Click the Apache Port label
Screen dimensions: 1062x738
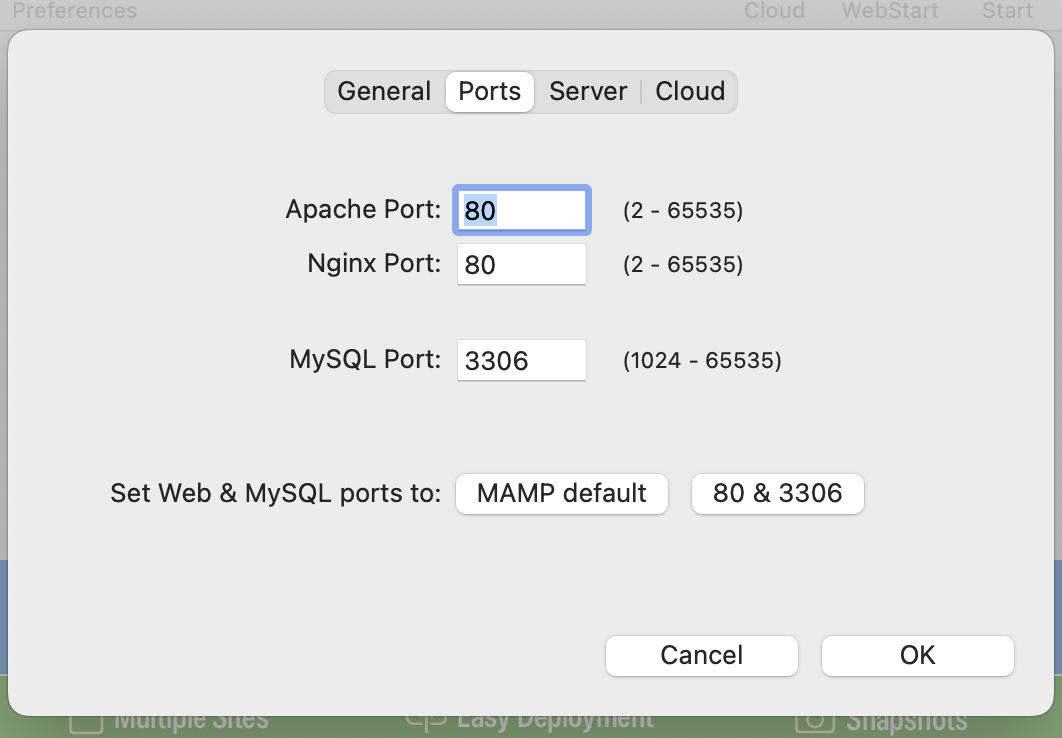tap(363, 209)
